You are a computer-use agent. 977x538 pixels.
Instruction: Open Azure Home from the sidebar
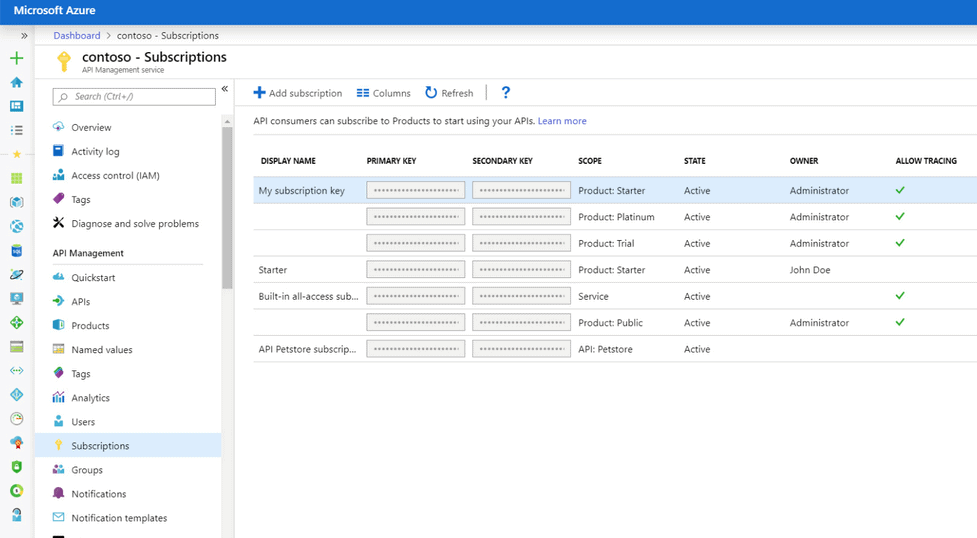coord(16,82)
